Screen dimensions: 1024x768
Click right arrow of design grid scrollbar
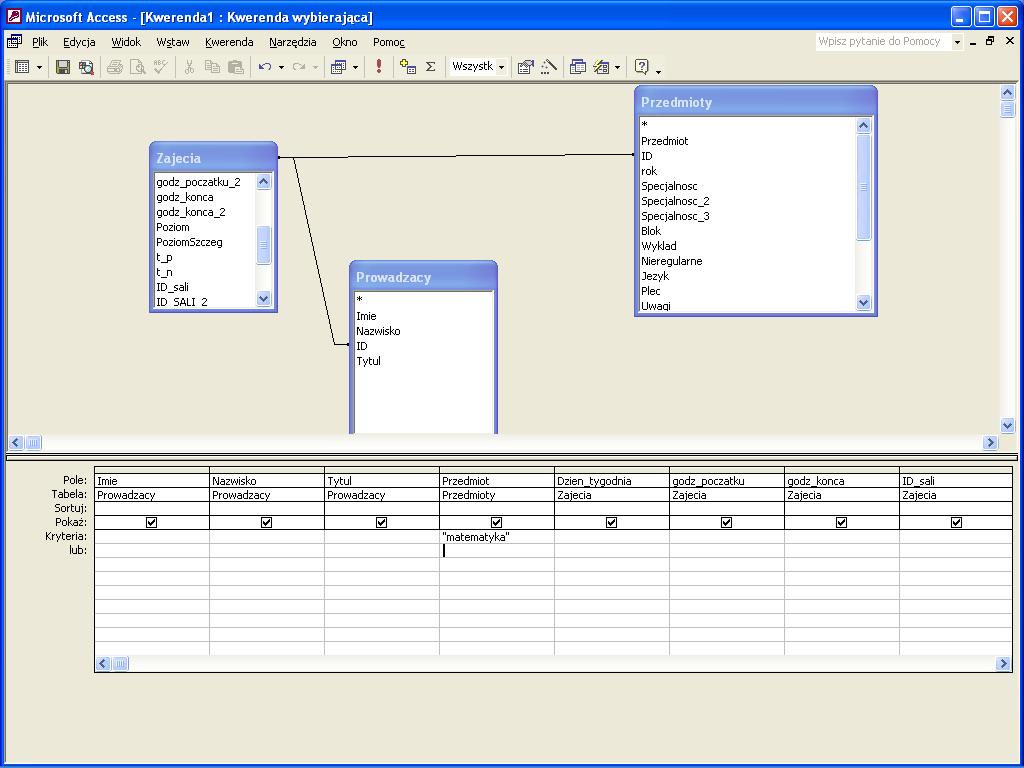(1003, 664)
